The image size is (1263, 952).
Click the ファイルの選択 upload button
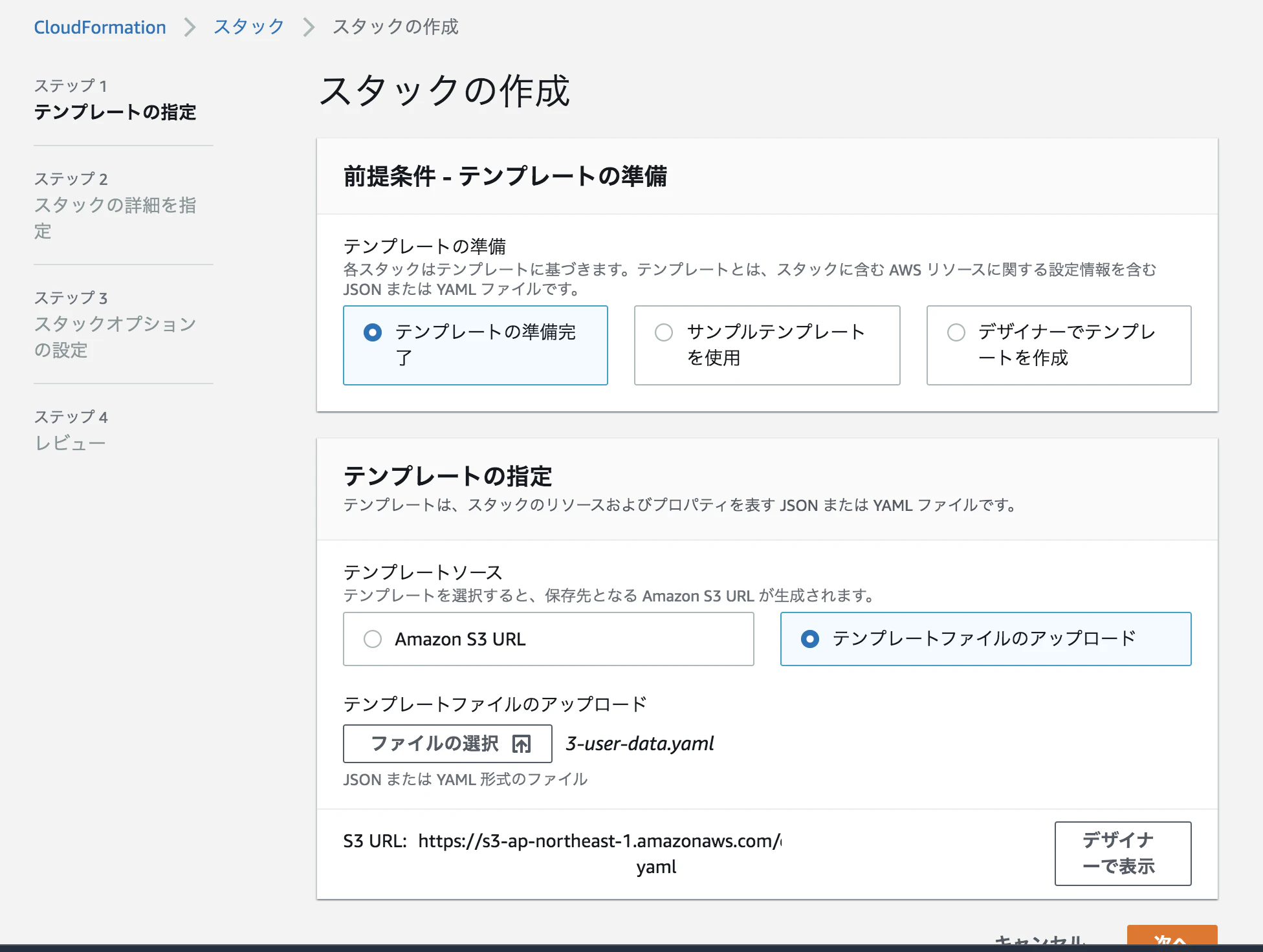tap(448, 744)
